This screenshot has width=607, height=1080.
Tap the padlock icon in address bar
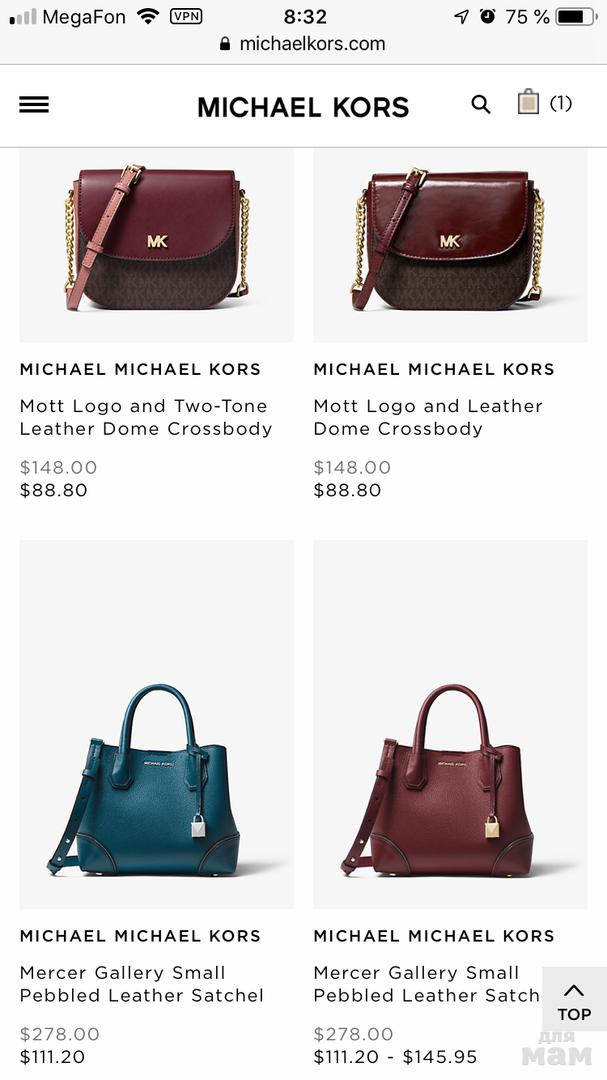point(225,44)
